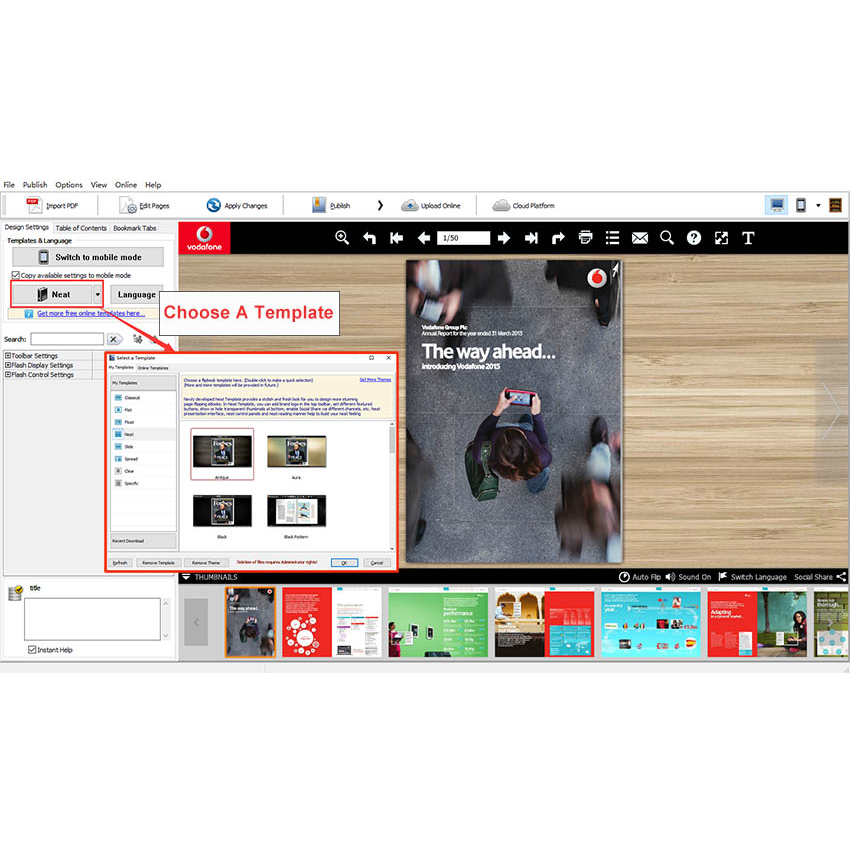Open the table of contents list icon
Image resolution: width=850 pixels, height=850 pixels.
tap(613, 238)
